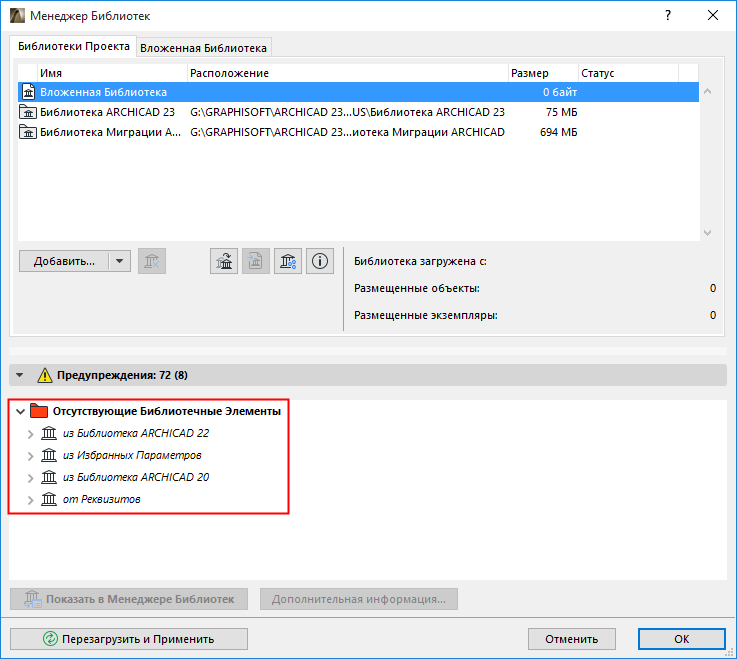Collapse the Предупреждения warnings section
This screenshot has width=737, height=659.
[x=19, y=375]
